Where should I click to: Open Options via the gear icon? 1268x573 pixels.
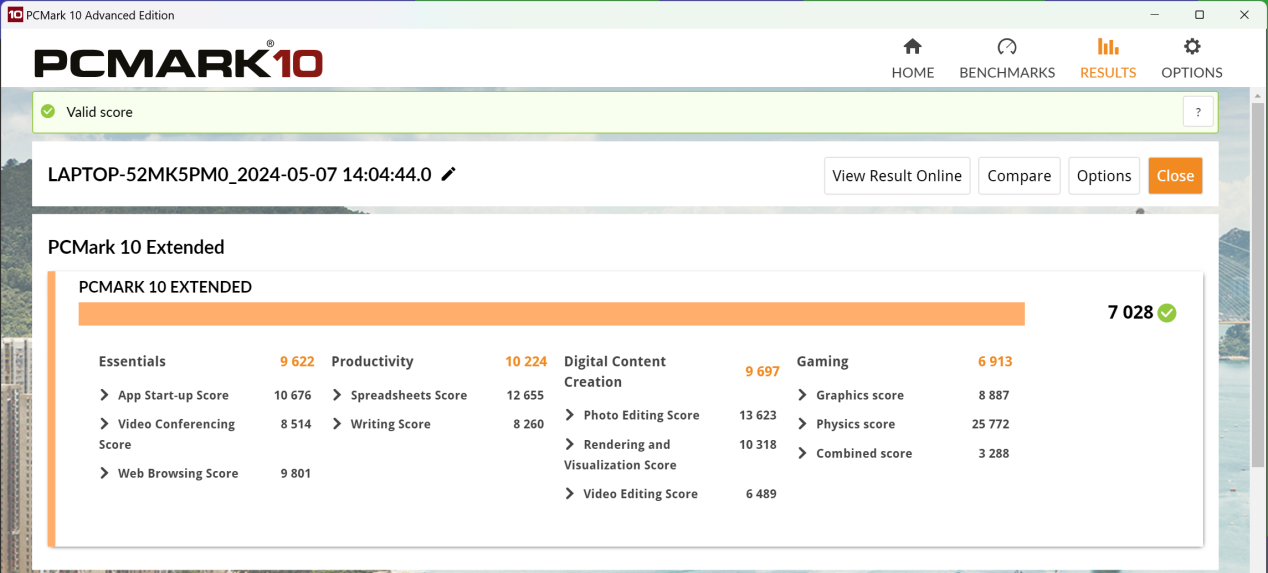pos(1191,47)
